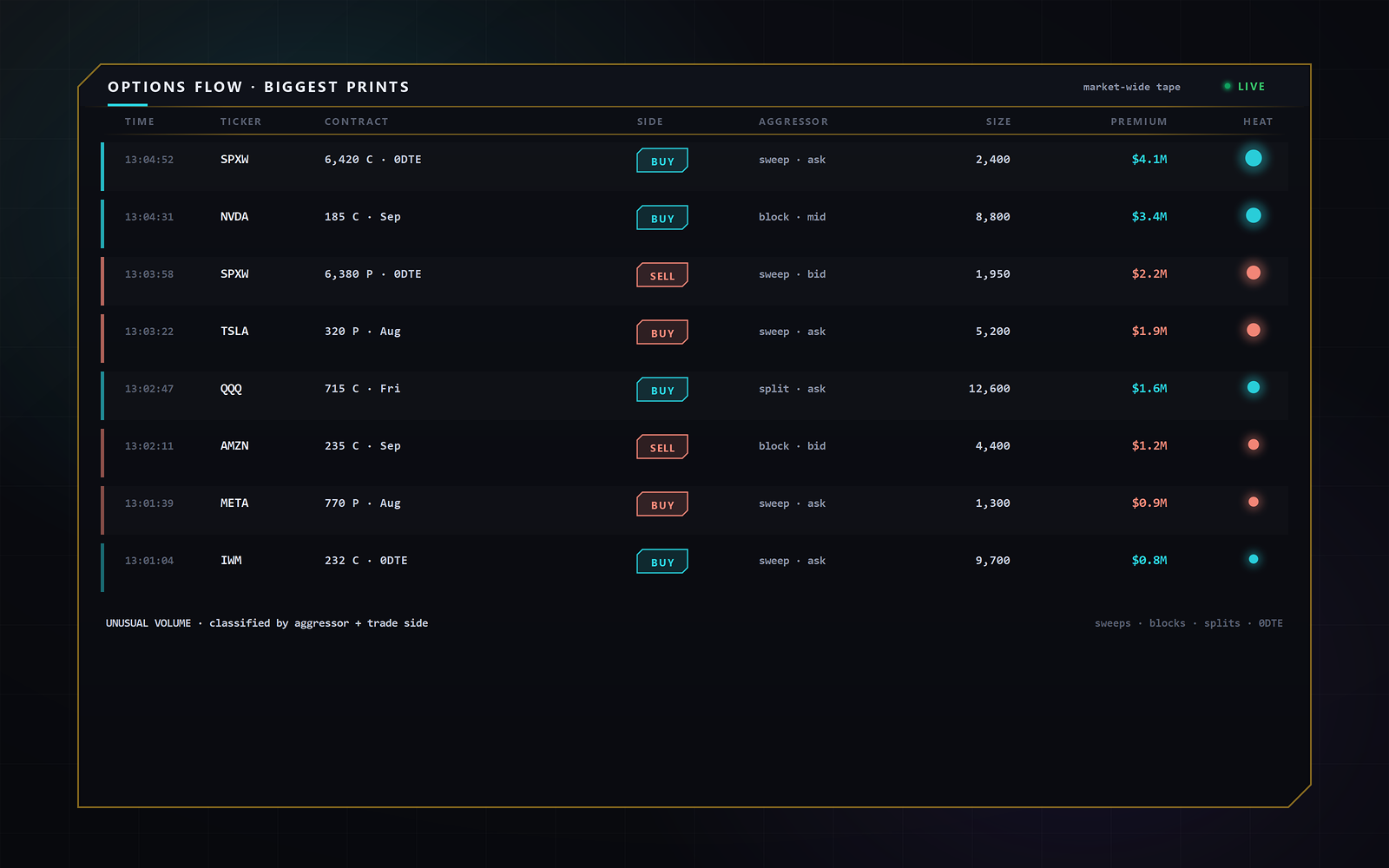Viewport: 1389px width, 868px height.
Task: Click the $3.4M premium value
Action: coord(1149,217)
